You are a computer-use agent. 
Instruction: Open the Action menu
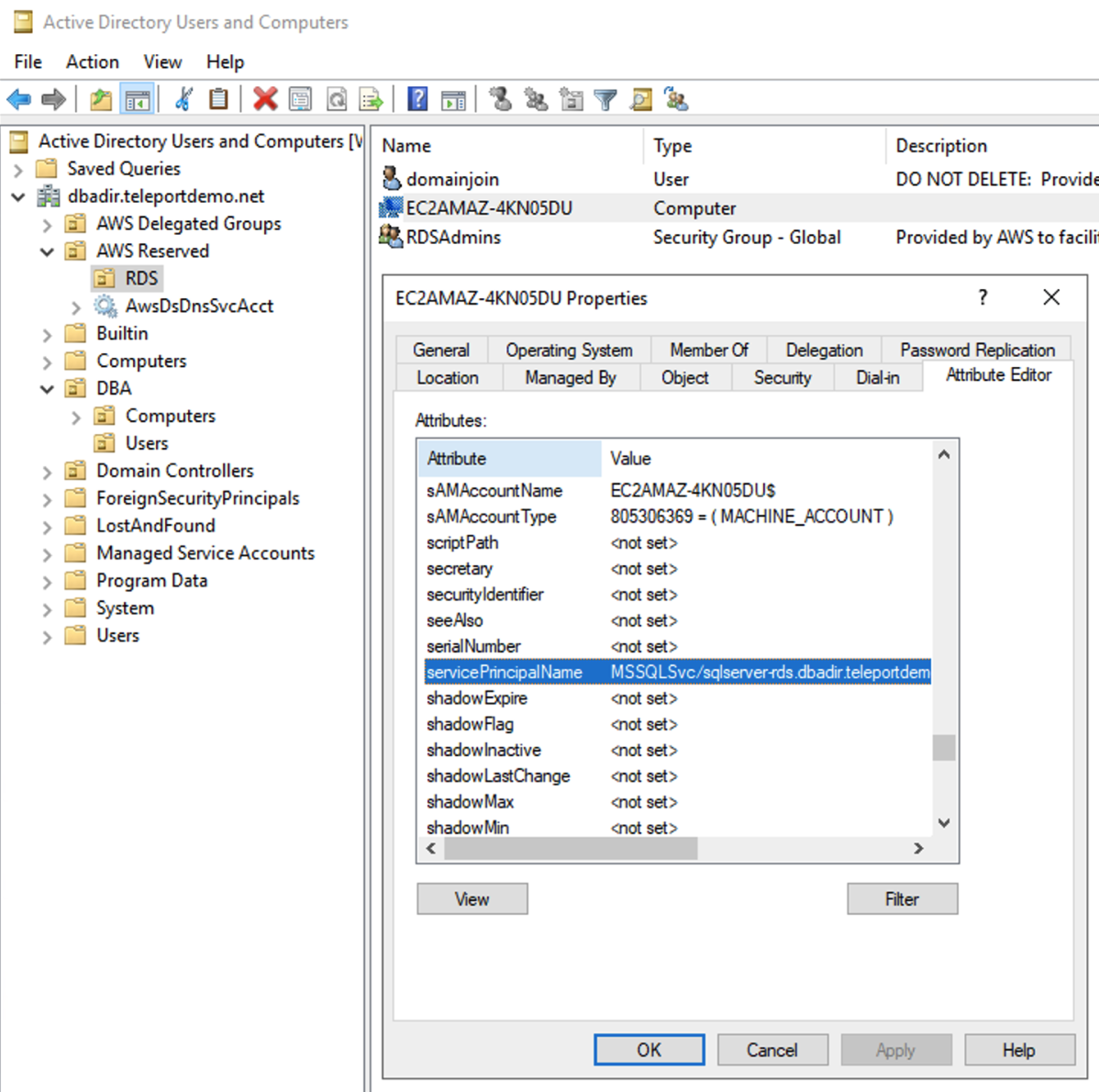tap(92, 61)
